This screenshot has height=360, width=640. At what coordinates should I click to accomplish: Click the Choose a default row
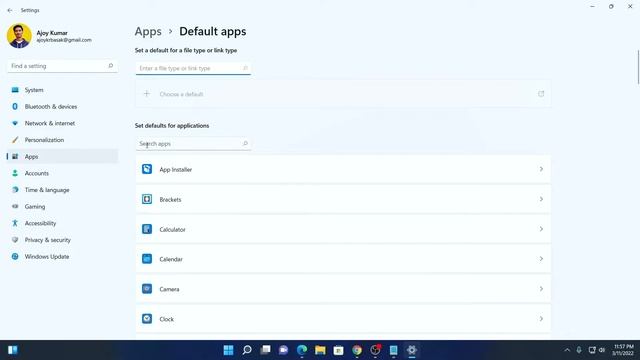tap(343, 94)
